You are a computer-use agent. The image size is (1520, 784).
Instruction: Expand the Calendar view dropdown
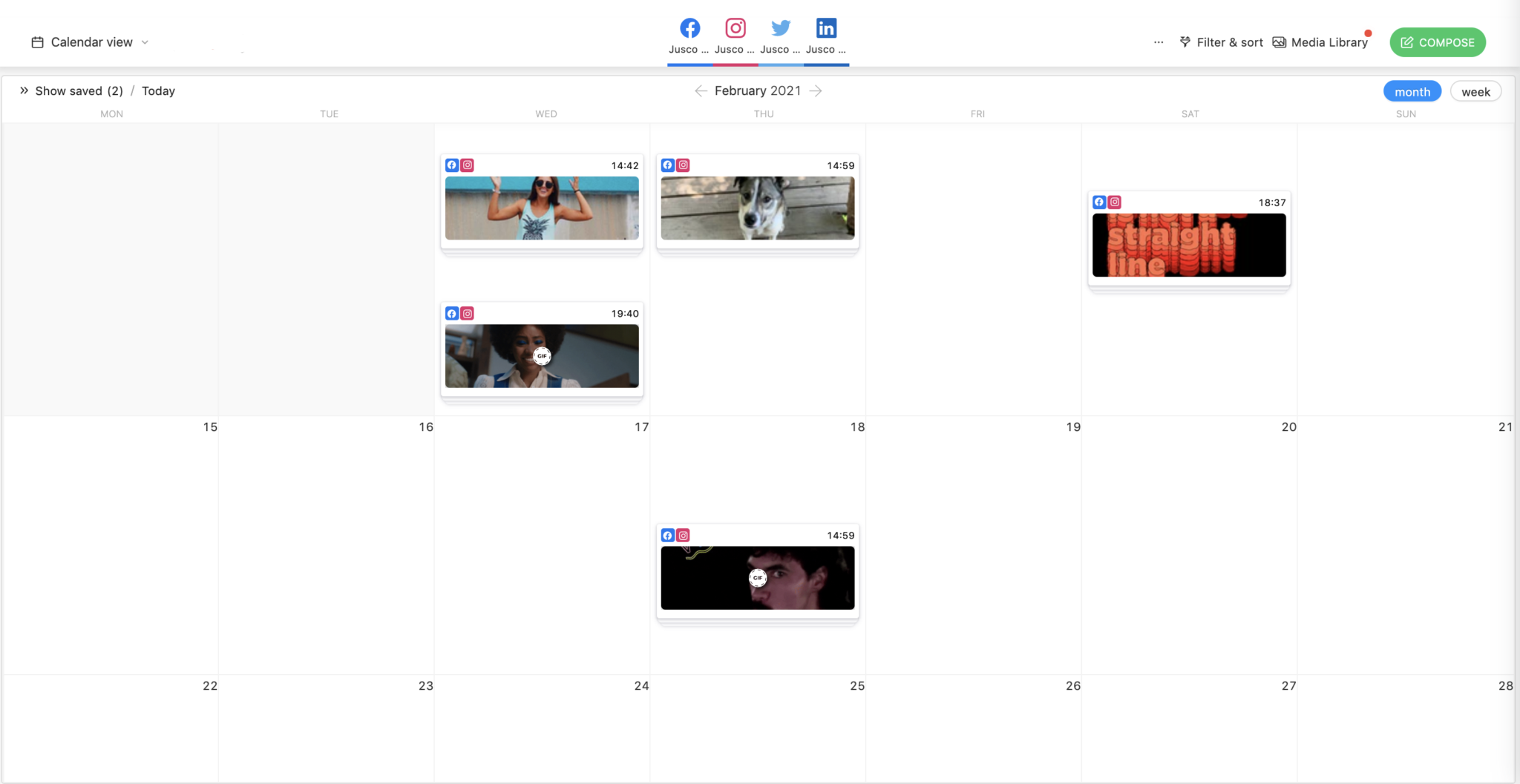pyautogui.click(x=145, y=42)
